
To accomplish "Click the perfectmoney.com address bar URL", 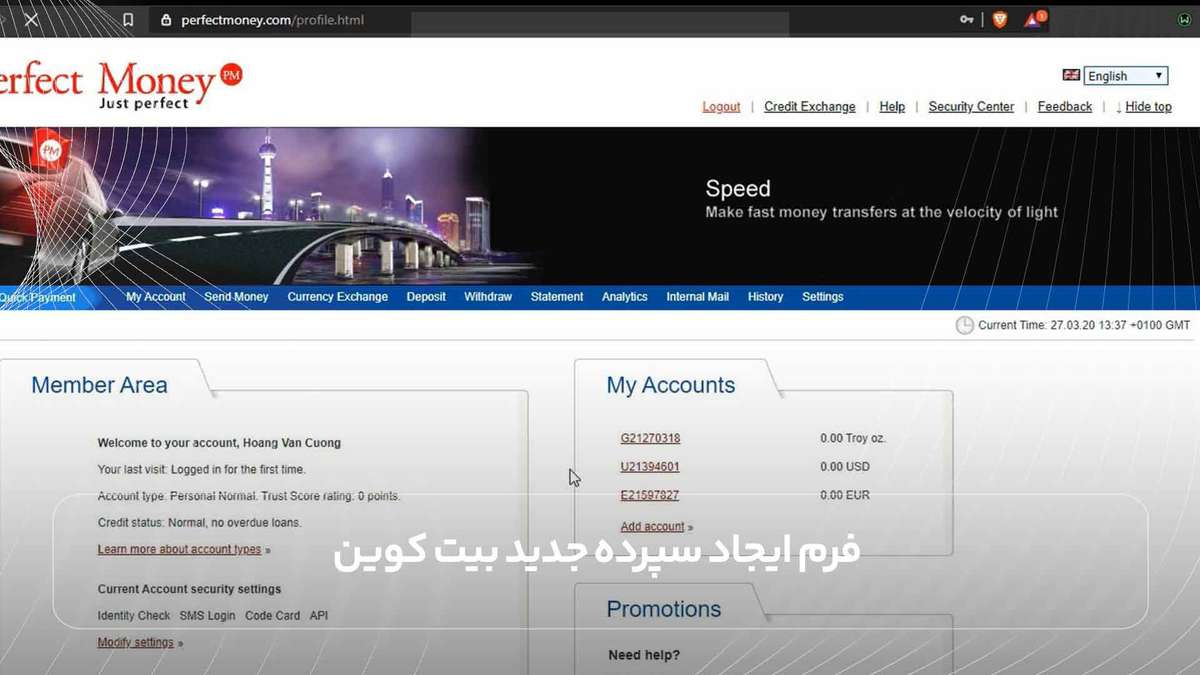I will 272,20.
